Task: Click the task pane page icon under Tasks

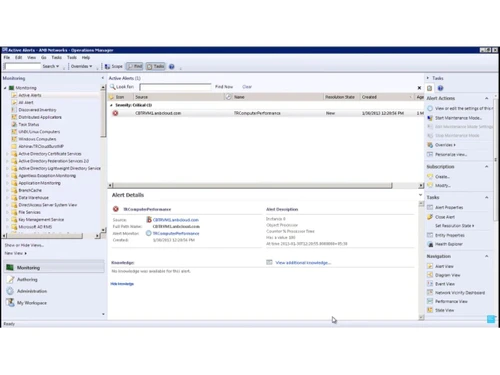Action: (x=430, y=88)
